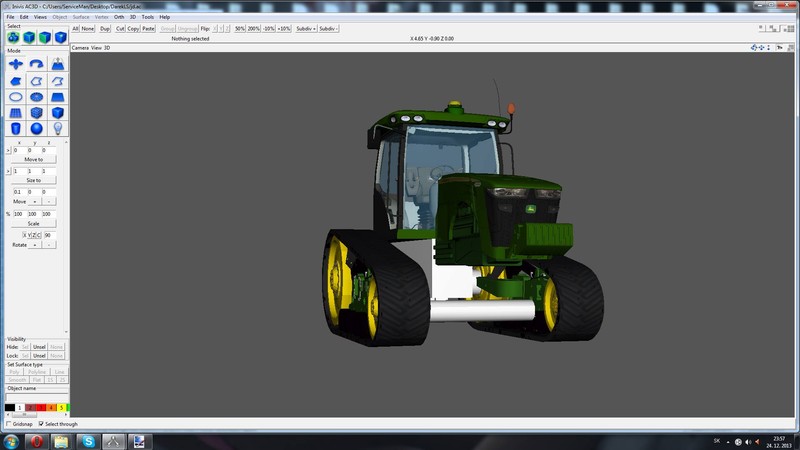
Task: Click the Object name input field
Action: 37,397
